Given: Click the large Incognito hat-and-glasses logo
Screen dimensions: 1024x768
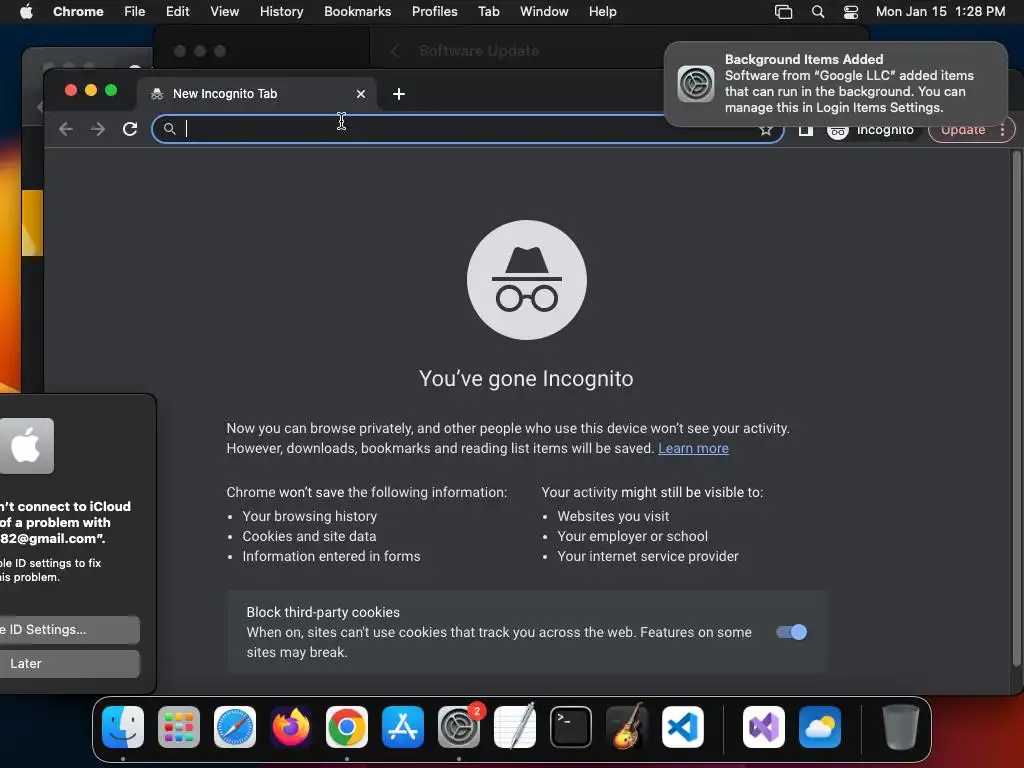Looking at the screenshot, I should [526, 280].
